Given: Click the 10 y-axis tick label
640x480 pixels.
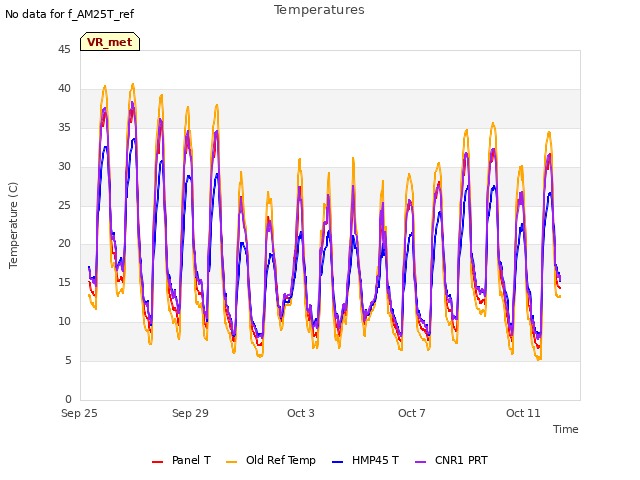Looking at the screenshot, I should 64,322.
